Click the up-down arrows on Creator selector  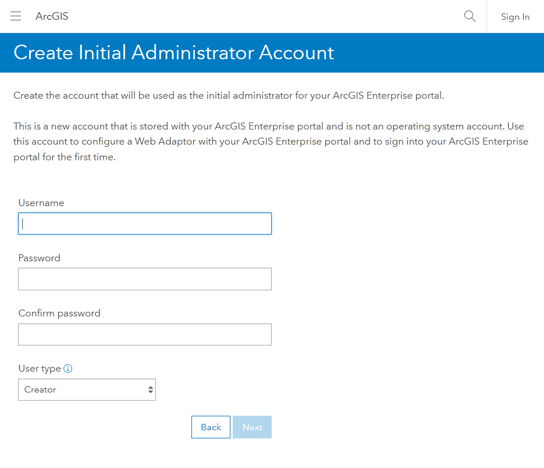tap(150, 390)
